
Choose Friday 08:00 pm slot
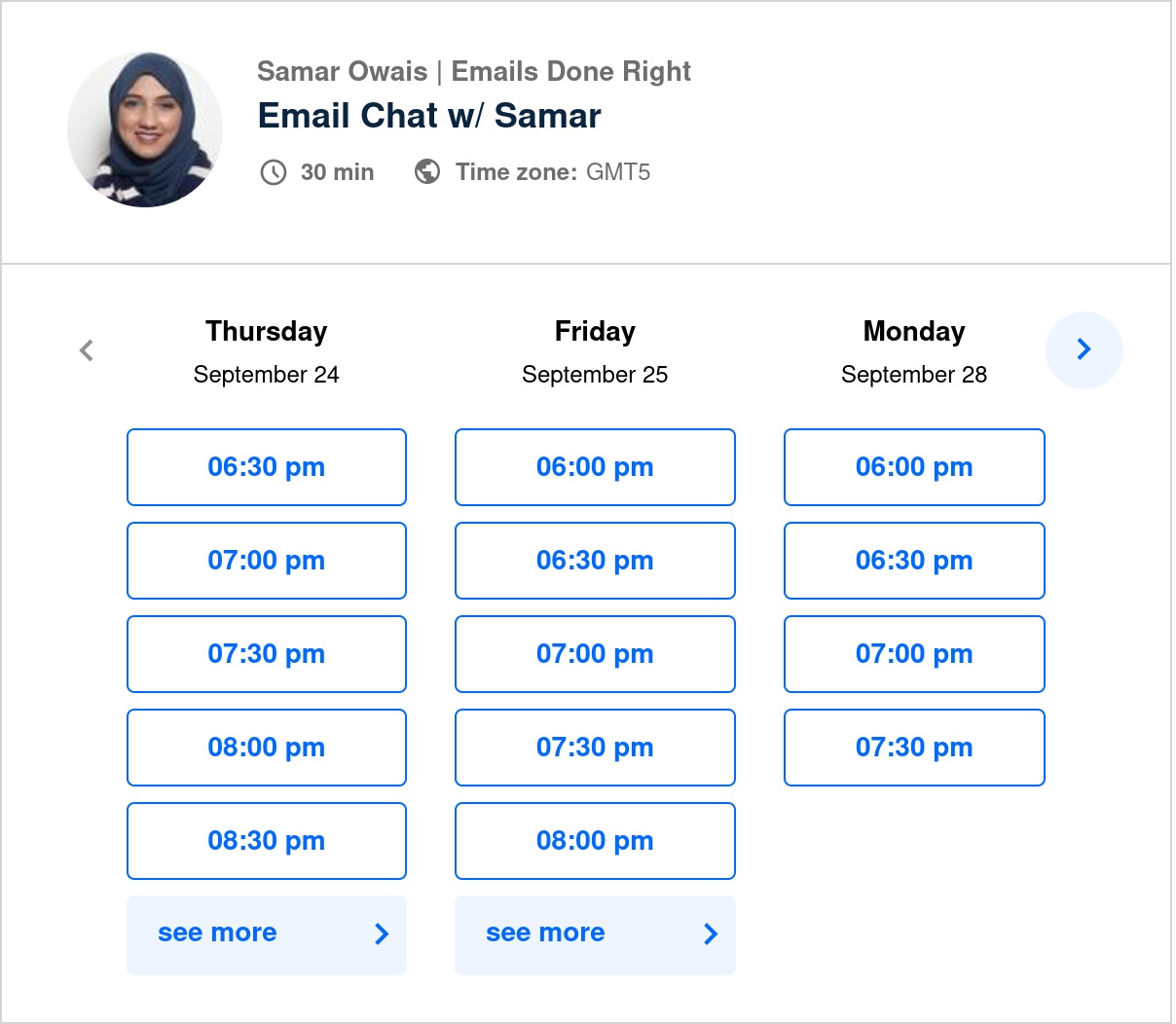coord(595,841)
